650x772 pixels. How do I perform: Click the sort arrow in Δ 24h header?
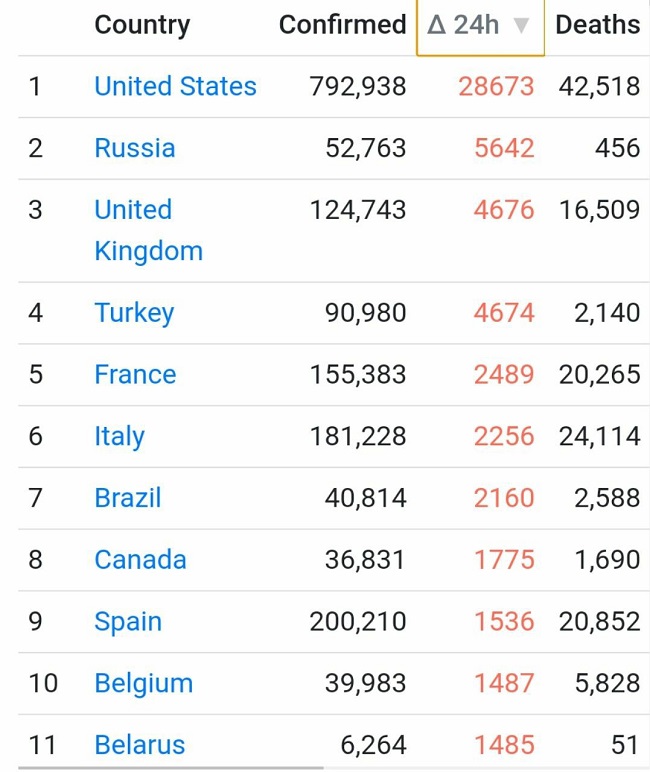pyautogui.click(x=521, y=25)
